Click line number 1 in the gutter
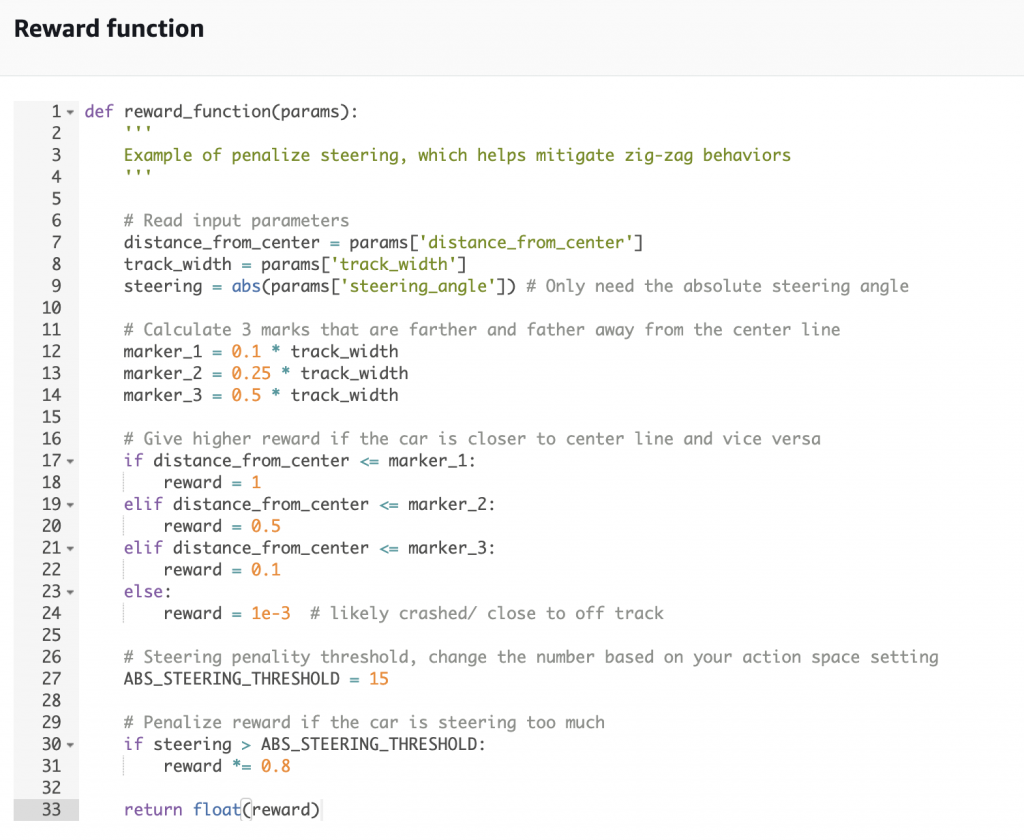Screen dimensions: 1024x840 (x=57, y=112)
